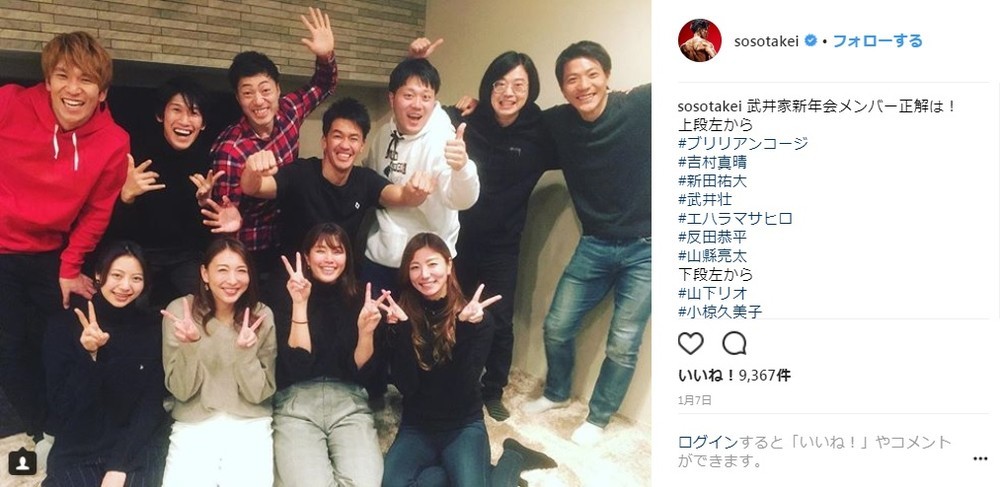Click the ログイン login link
The width and height of the screenshot is (1000, 487).
[x=708, y=442]
